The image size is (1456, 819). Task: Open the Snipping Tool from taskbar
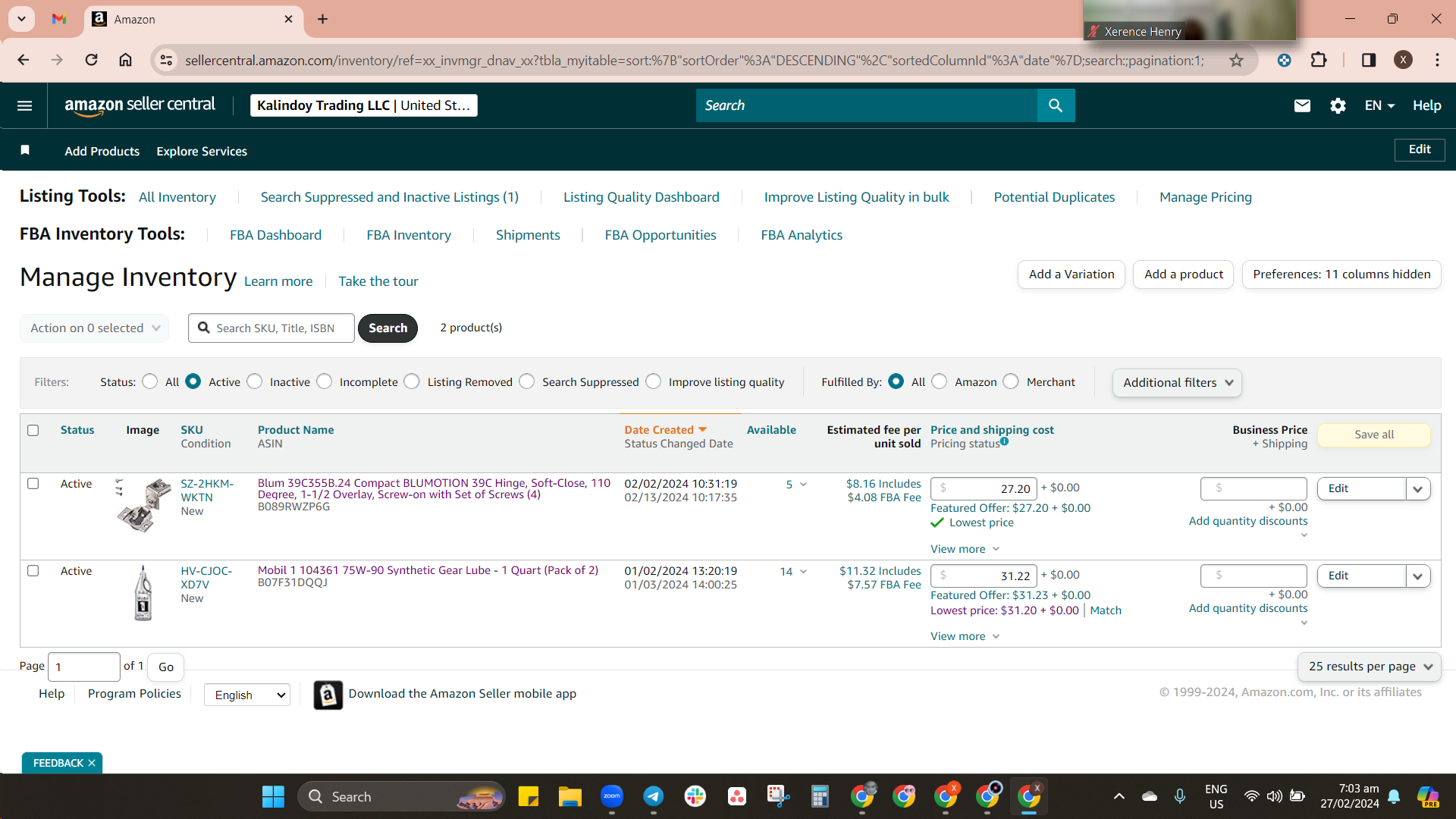click(778, 796)
